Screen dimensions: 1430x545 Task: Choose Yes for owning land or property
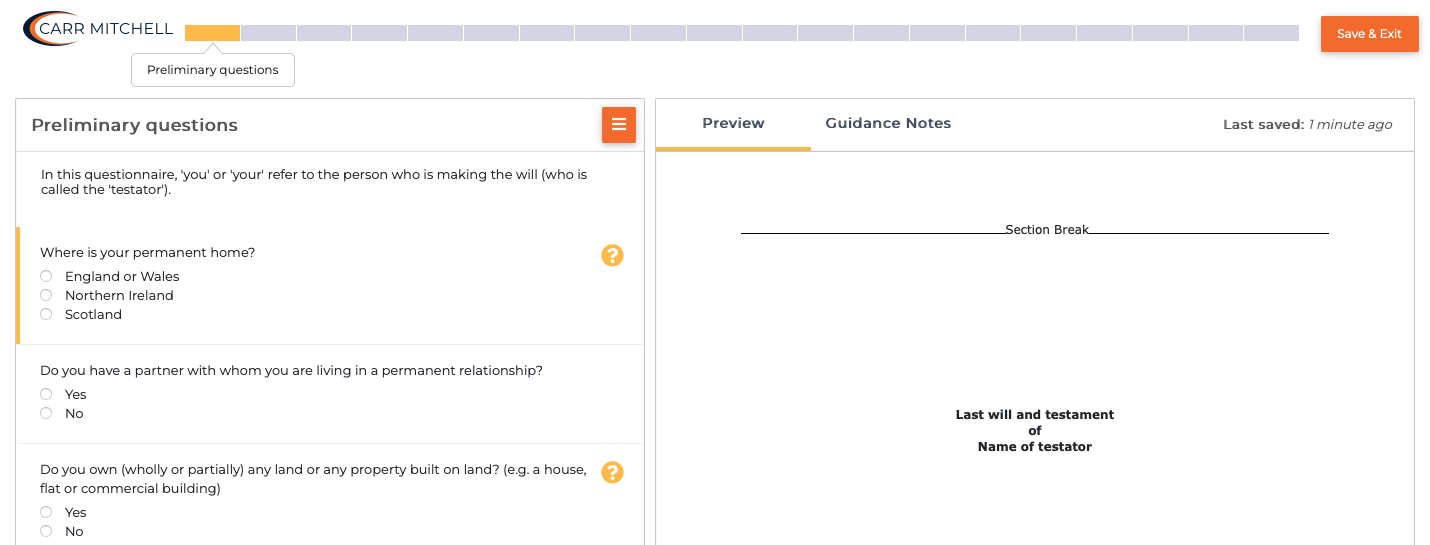coord(46,512)
